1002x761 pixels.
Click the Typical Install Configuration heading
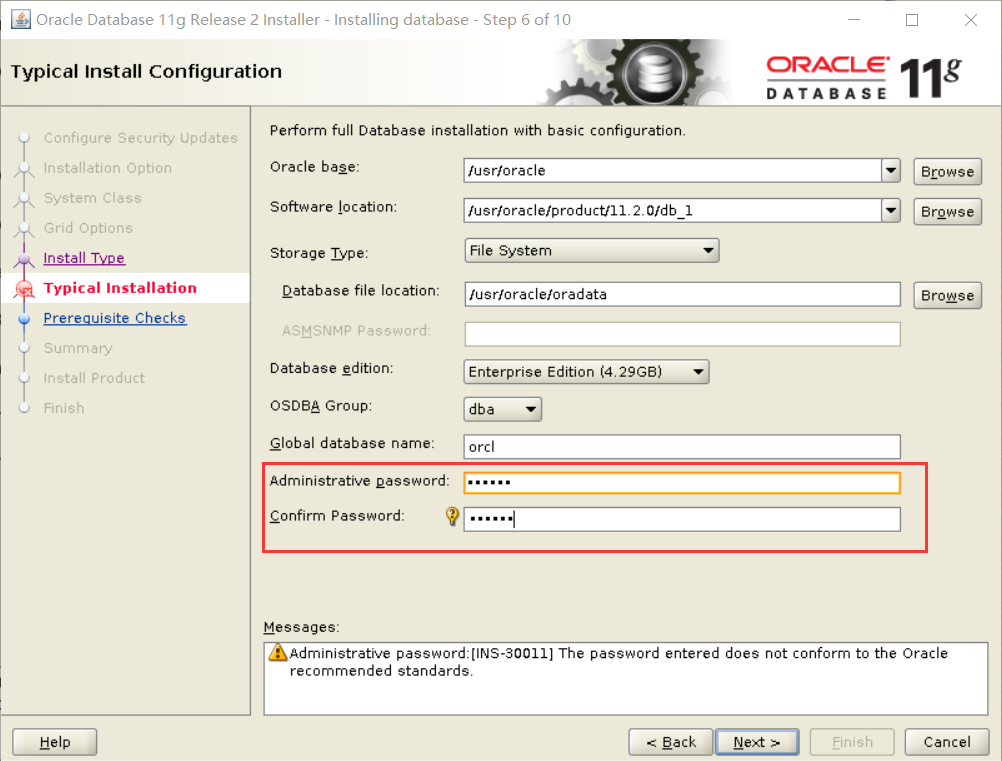146,71
